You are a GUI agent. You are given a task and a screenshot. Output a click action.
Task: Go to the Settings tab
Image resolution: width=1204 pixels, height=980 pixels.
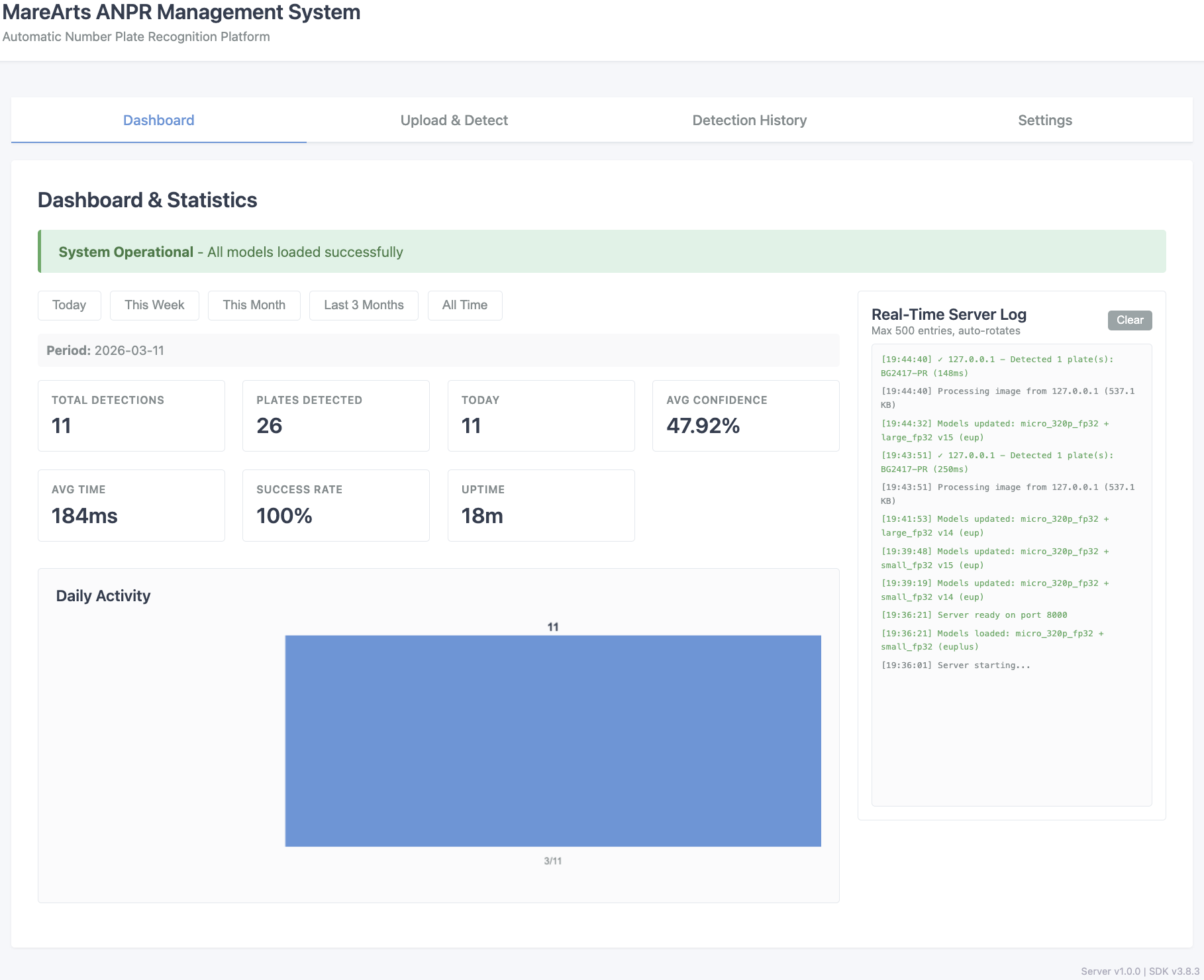coord(1044,120)
